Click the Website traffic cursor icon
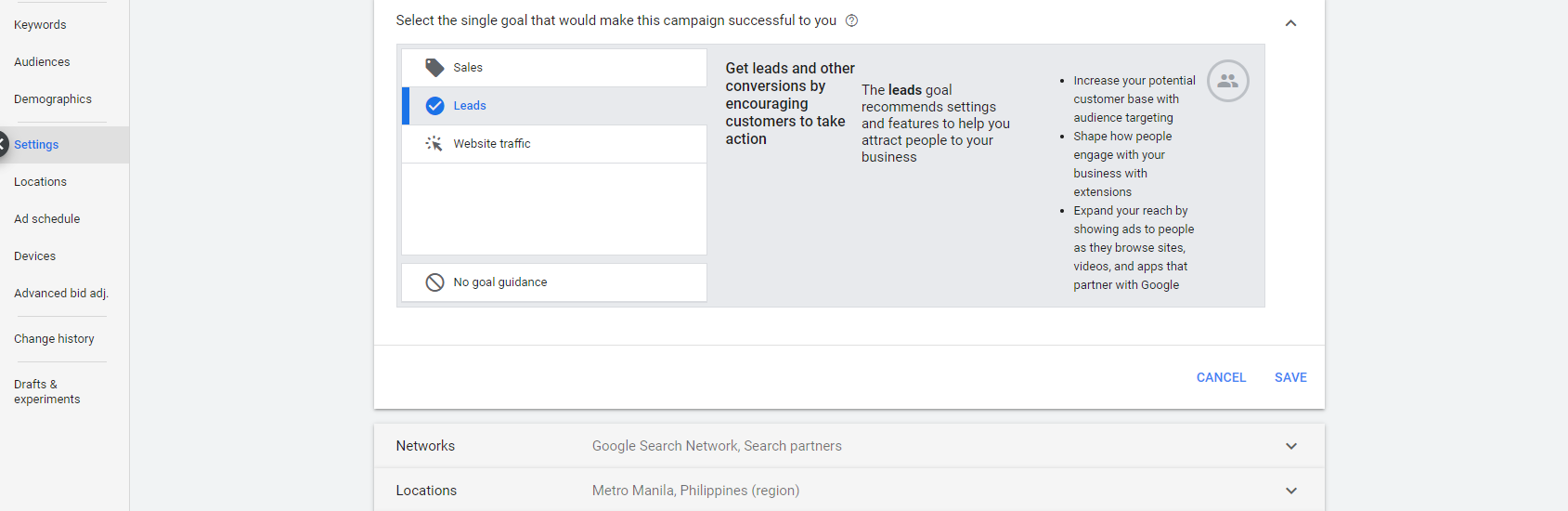This screenshot has height=511, width=1568. click(x=434, y=144)
